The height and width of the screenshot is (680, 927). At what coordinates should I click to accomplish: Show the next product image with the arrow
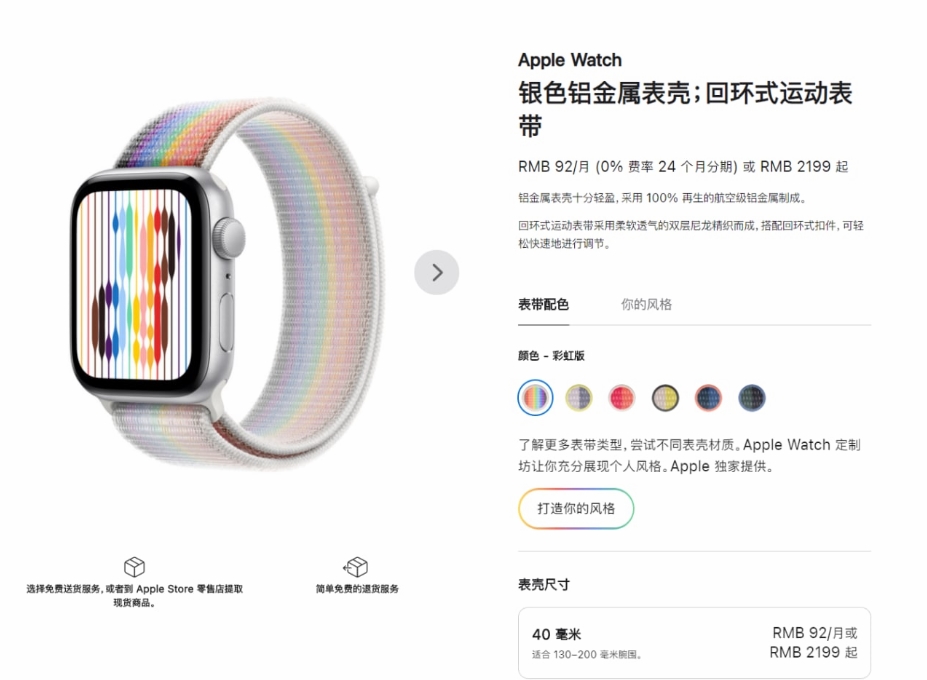pos(436,273)
